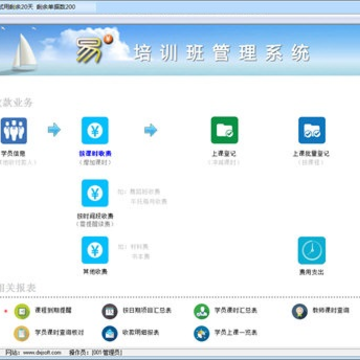Click the 按日期项目汇总表 report label
Image resolution: width=360 pixels, height=360 pixels.
click(x=147, y=310)
